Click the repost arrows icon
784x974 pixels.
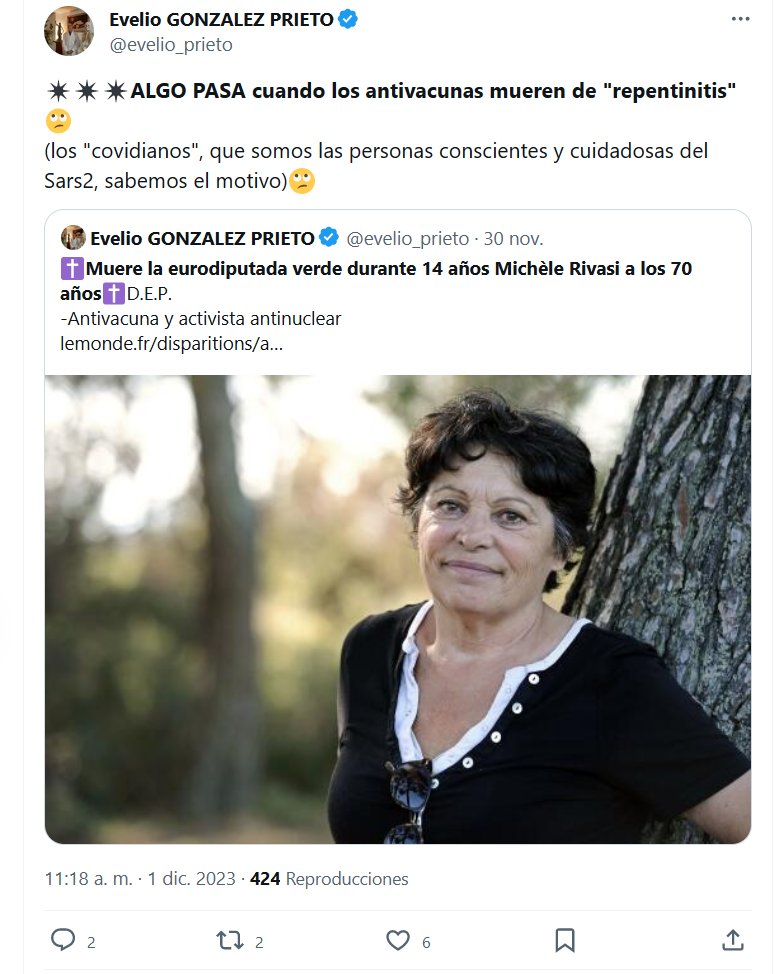click(229, 940)
